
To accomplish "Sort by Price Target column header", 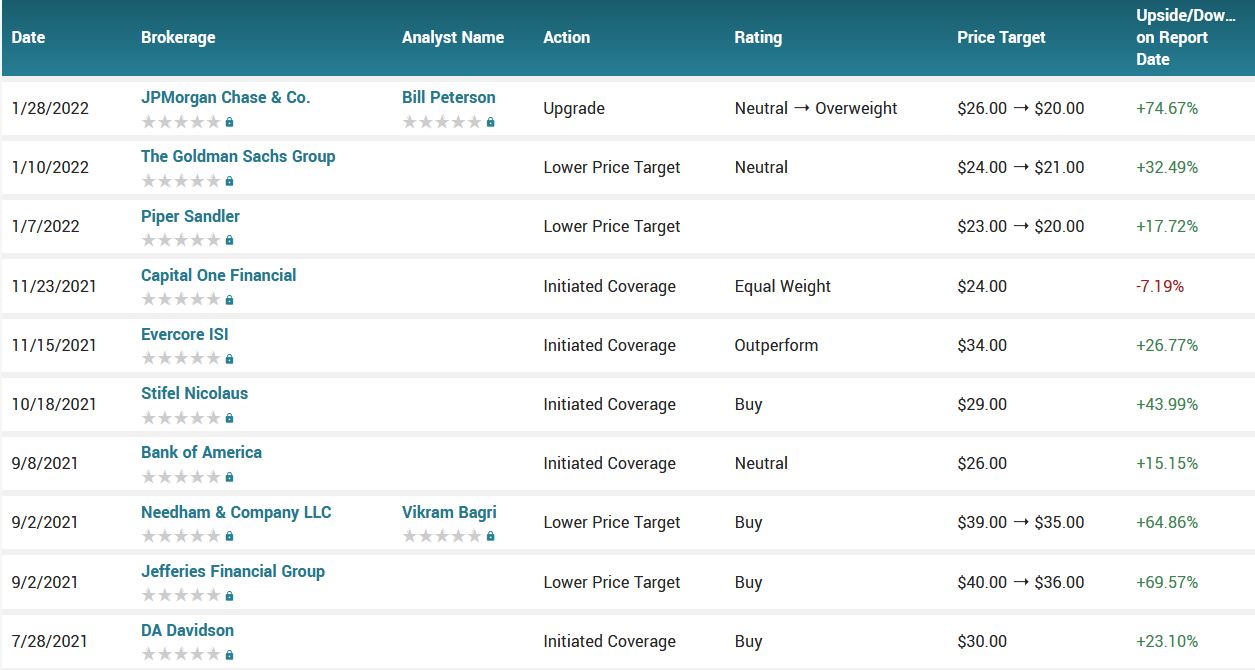I will coord(1001,37).
